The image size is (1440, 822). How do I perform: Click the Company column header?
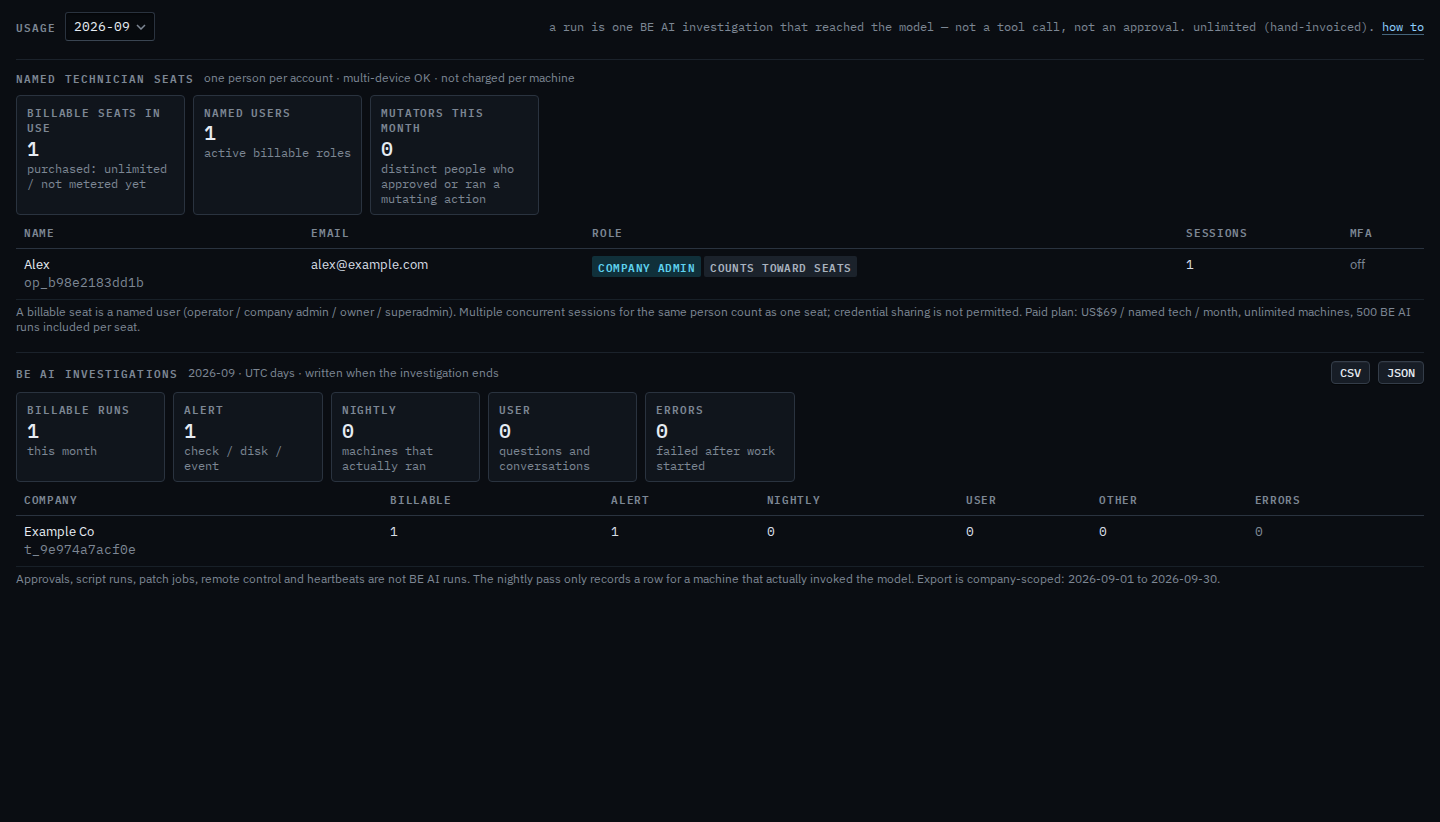(x=51, y=500)
